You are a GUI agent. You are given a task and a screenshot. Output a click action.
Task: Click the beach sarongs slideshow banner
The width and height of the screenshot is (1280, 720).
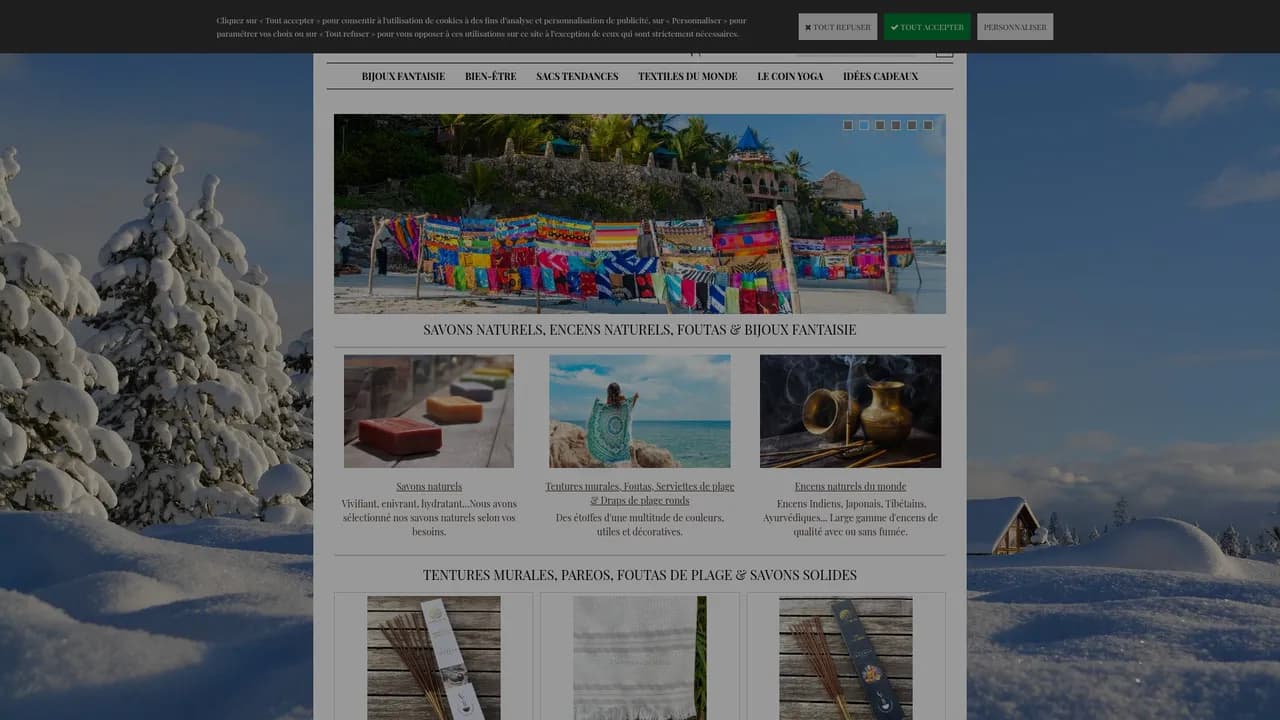pos(640,214)
